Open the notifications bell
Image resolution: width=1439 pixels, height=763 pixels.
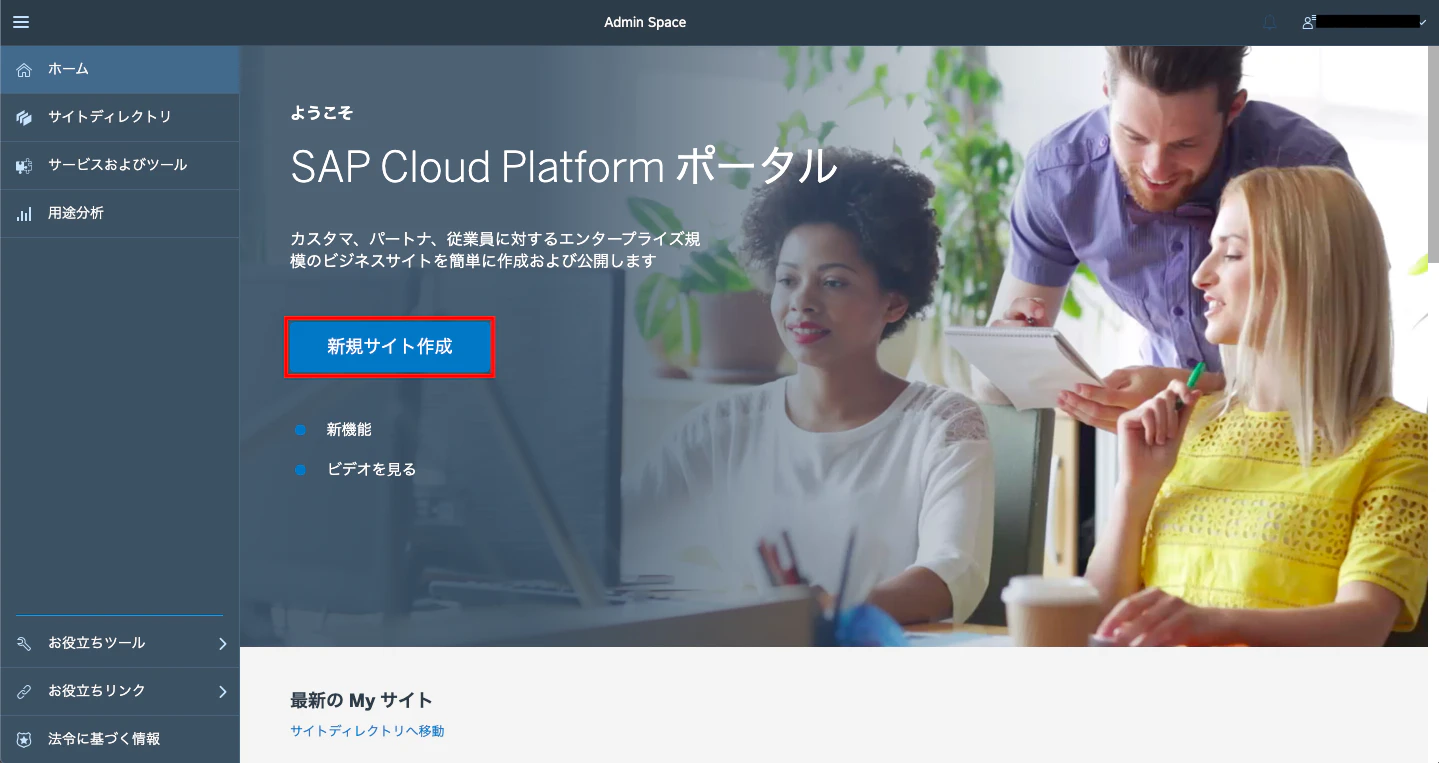[x=1270, y=22]
